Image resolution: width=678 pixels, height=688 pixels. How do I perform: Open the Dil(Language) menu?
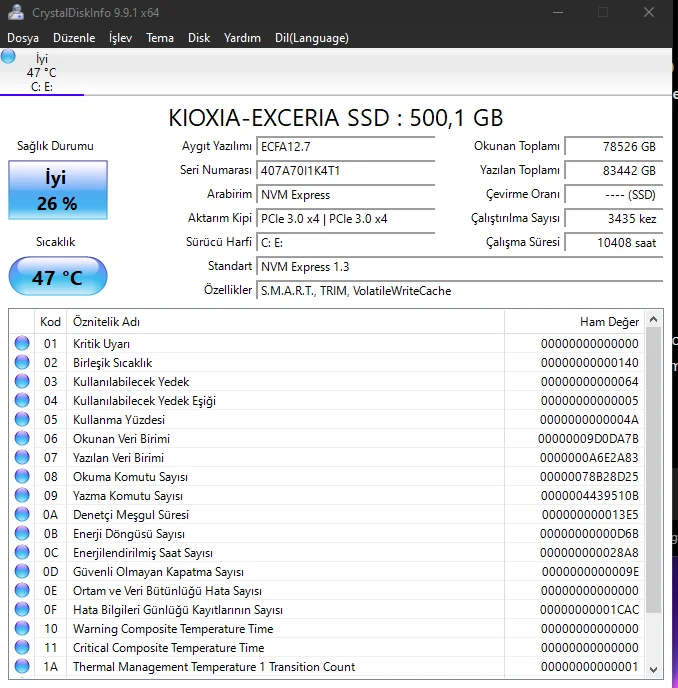click(312, 38)
